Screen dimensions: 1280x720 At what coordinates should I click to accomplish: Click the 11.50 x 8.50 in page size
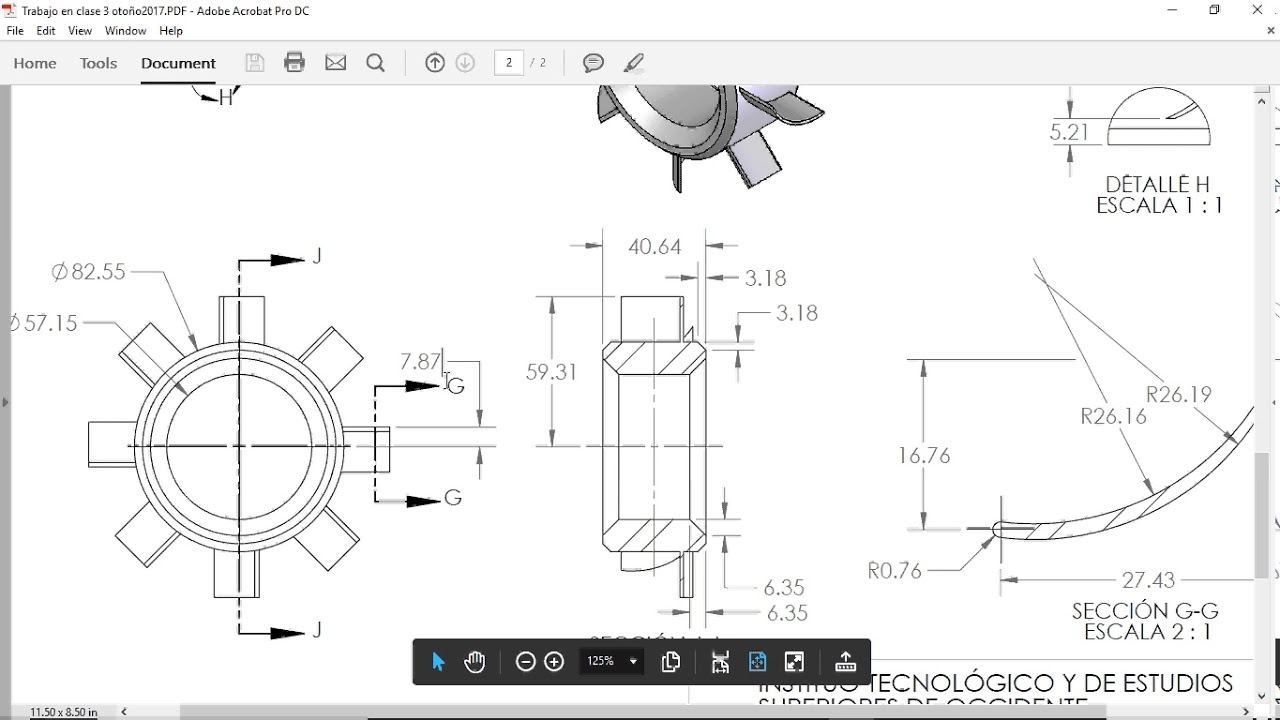[64, 712]
